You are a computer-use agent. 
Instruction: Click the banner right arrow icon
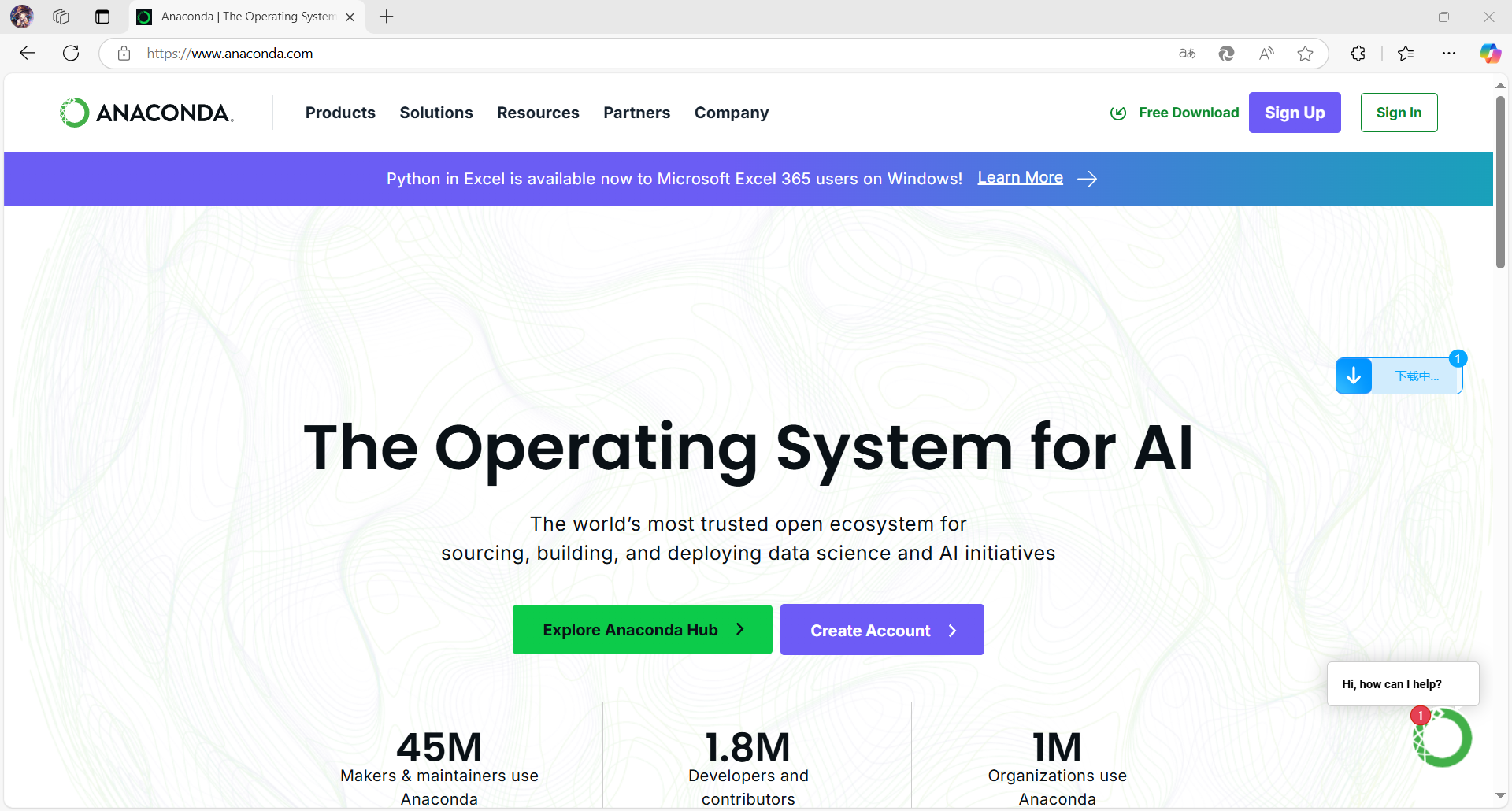1088,179
